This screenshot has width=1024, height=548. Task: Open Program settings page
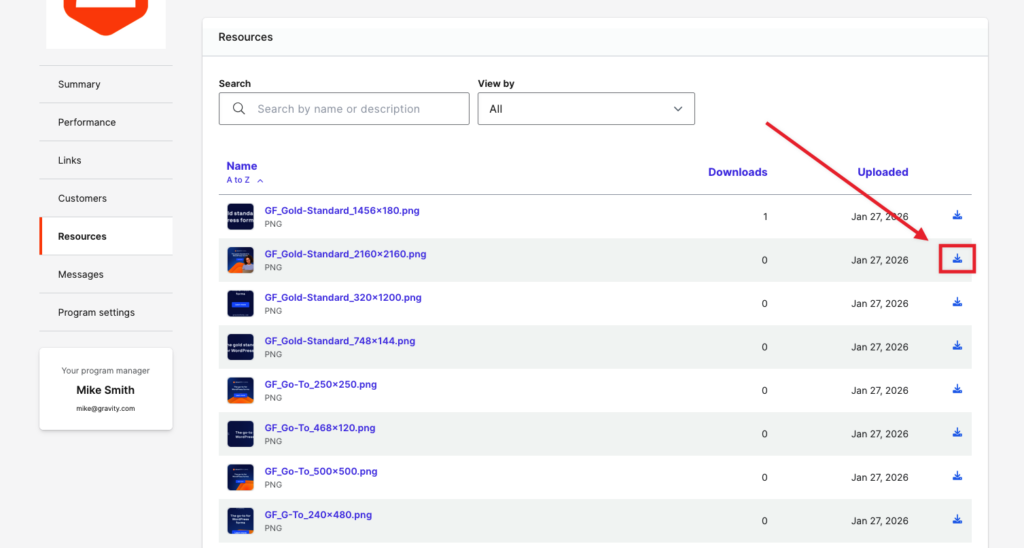click(x=96, y=313)
